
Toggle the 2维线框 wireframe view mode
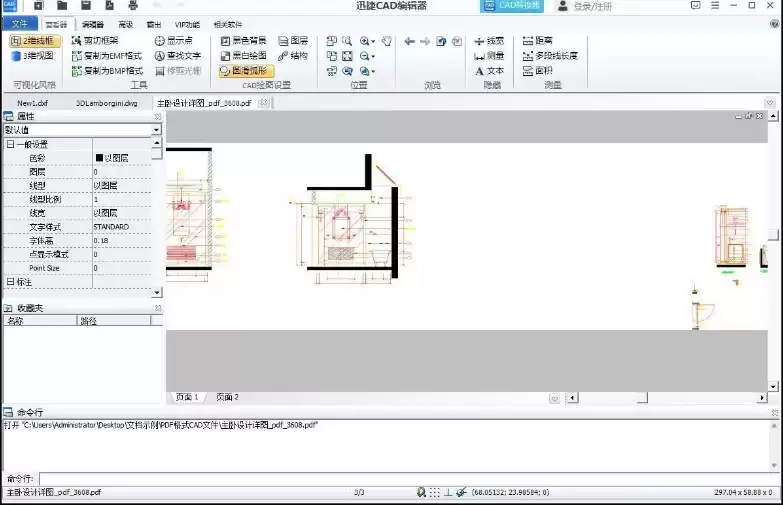coord(35,41)
